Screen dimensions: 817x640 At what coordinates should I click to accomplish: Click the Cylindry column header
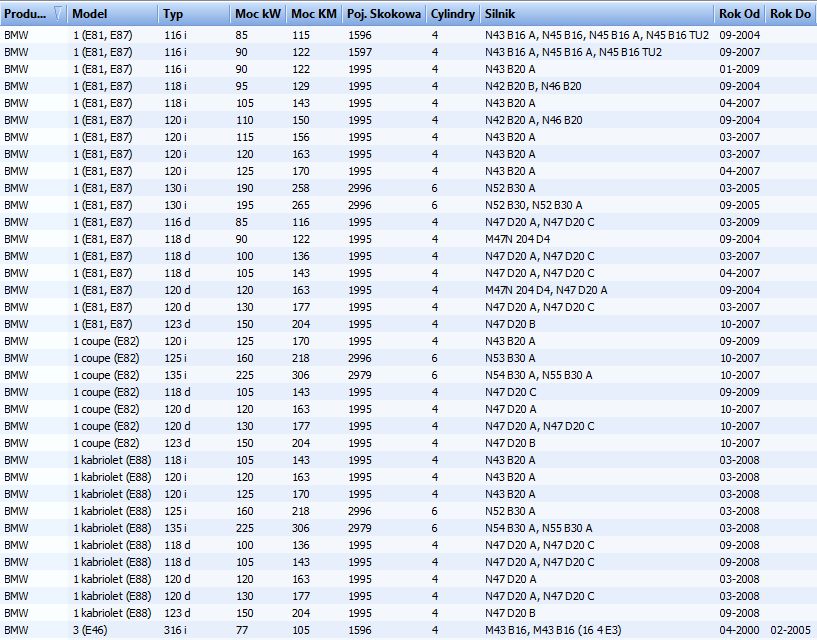coord(453,14)
